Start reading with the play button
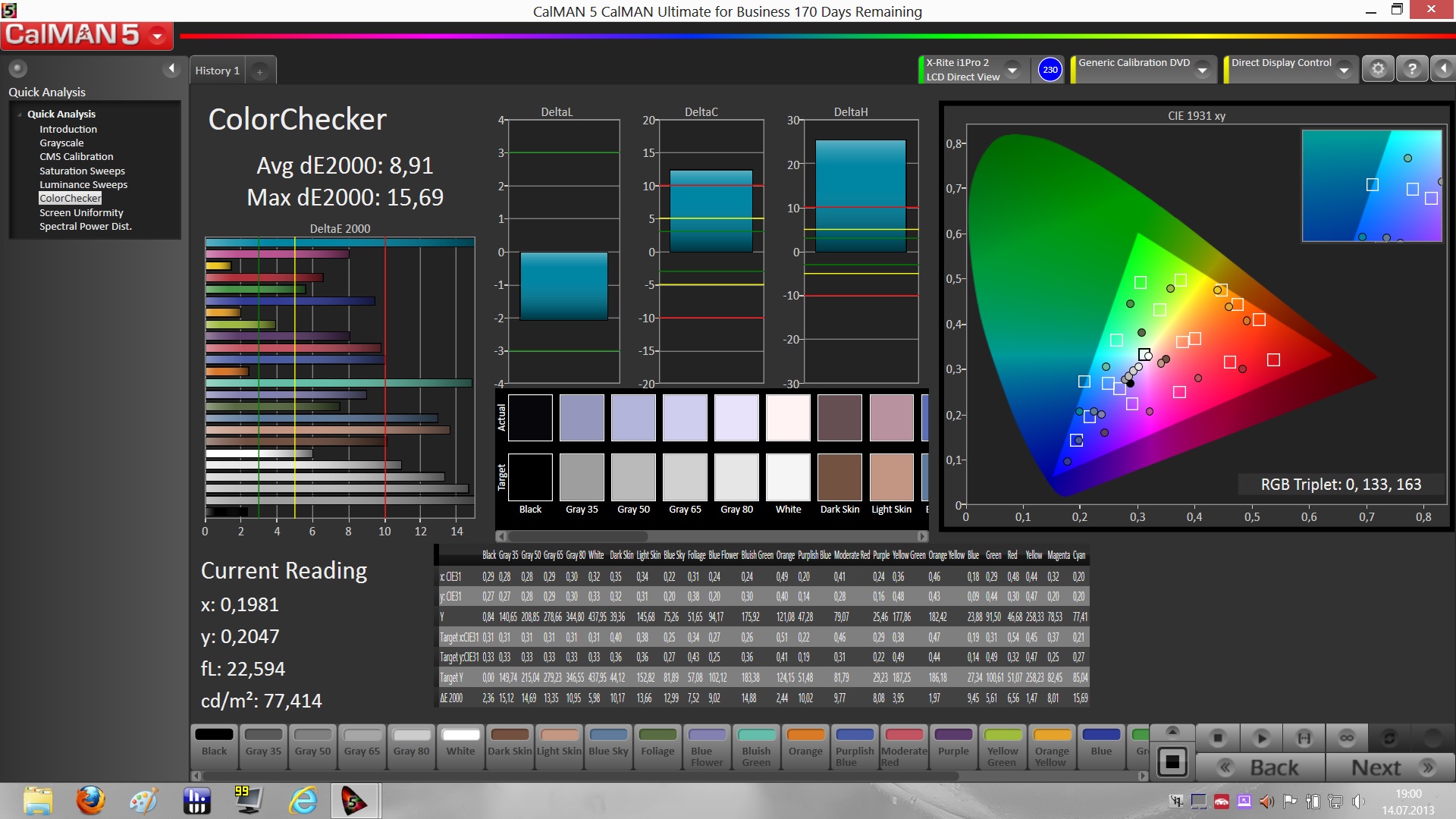The height and width of the screenshot is (819, 1456). pyautogui.click(x=1261, y=738)
